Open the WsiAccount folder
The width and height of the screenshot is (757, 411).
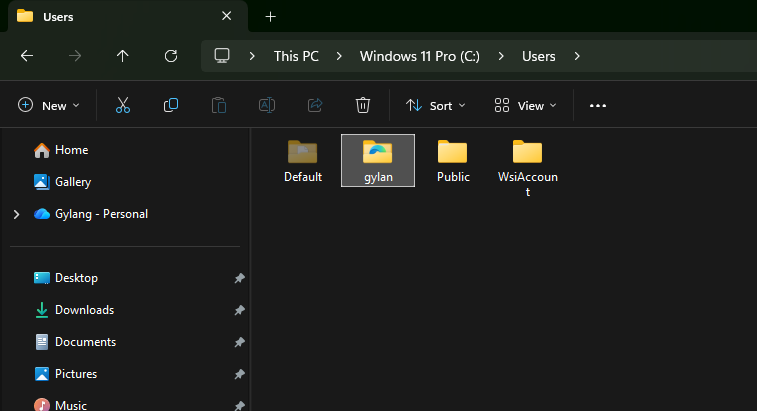coord(527,165)
